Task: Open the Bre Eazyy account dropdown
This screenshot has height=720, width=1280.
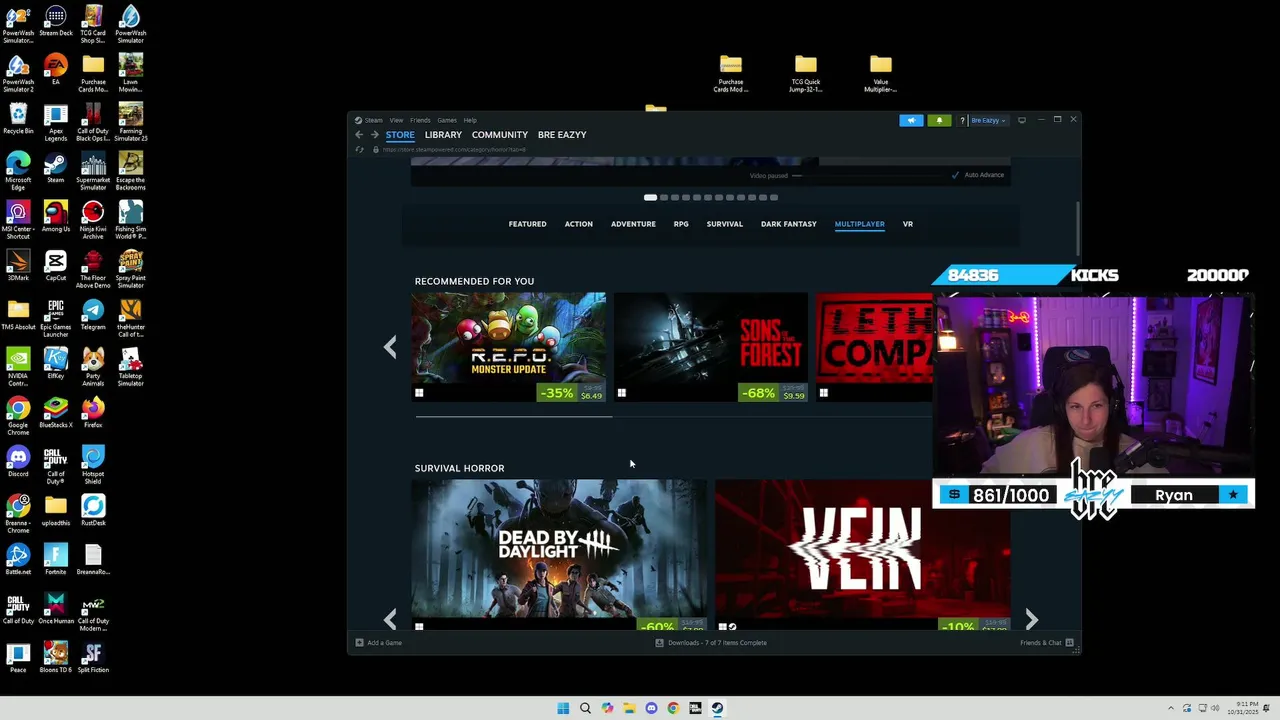Action: pyautogui.click(x=988, y=120)
